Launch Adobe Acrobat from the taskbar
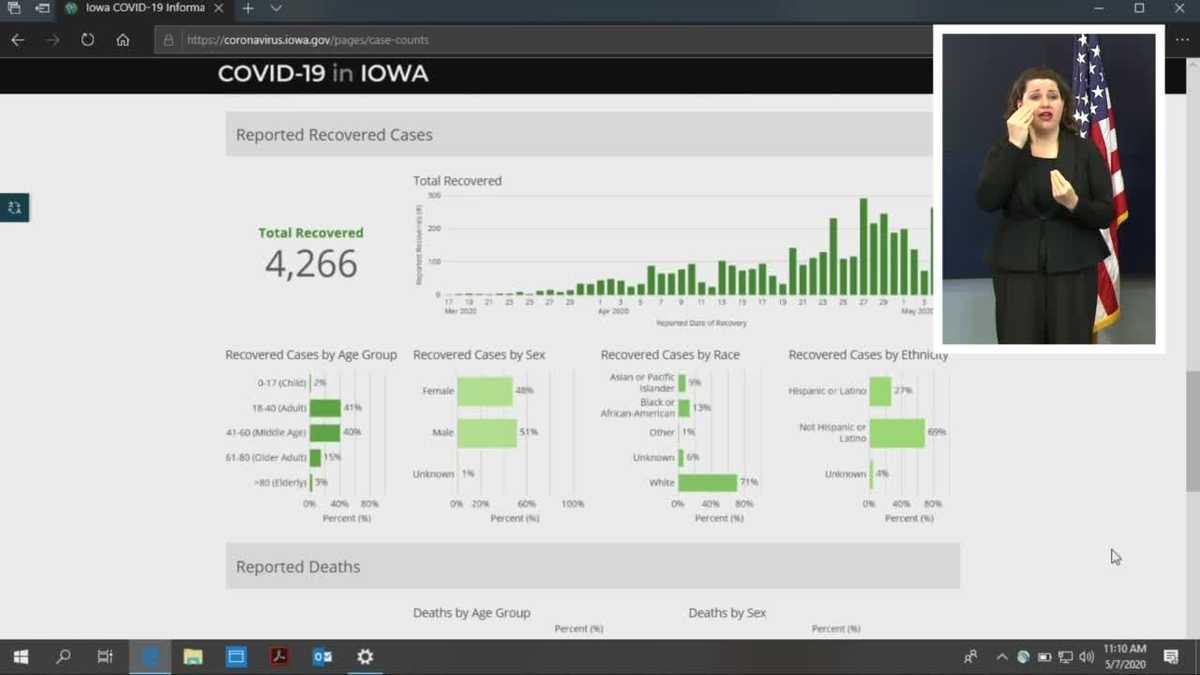Image resolution: width=1200 pixels, height=675 pixels. pos(279,656)
